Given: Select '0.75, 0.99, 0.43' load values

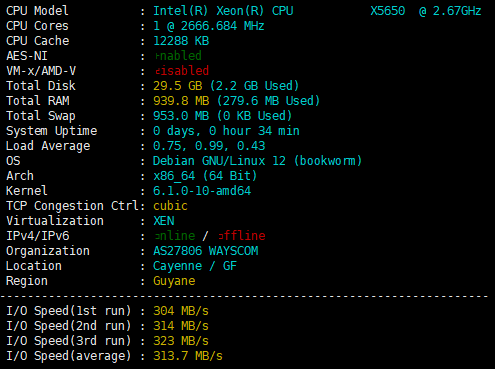Looking at the screenshot, I should coord(209,146).
